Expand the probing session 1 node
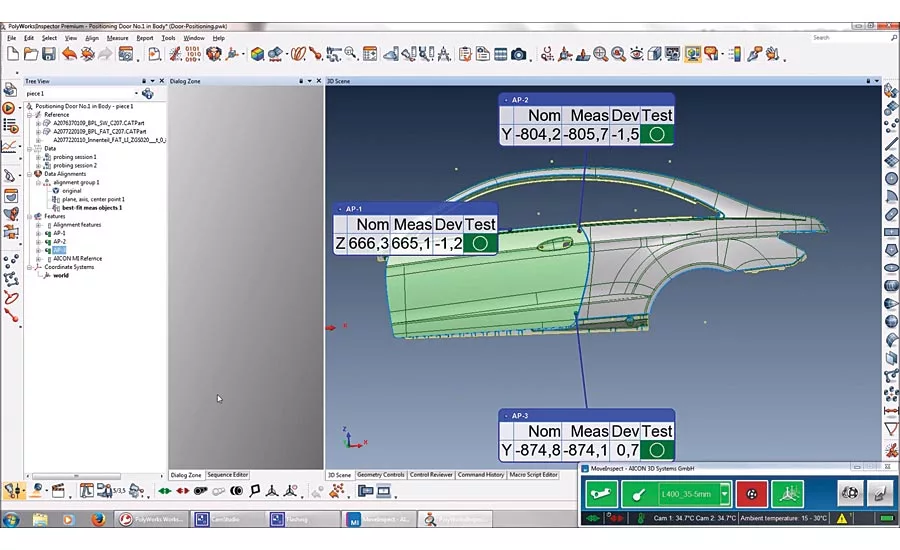The height and width of the screenshot is (550, 900). click(38, 157)
